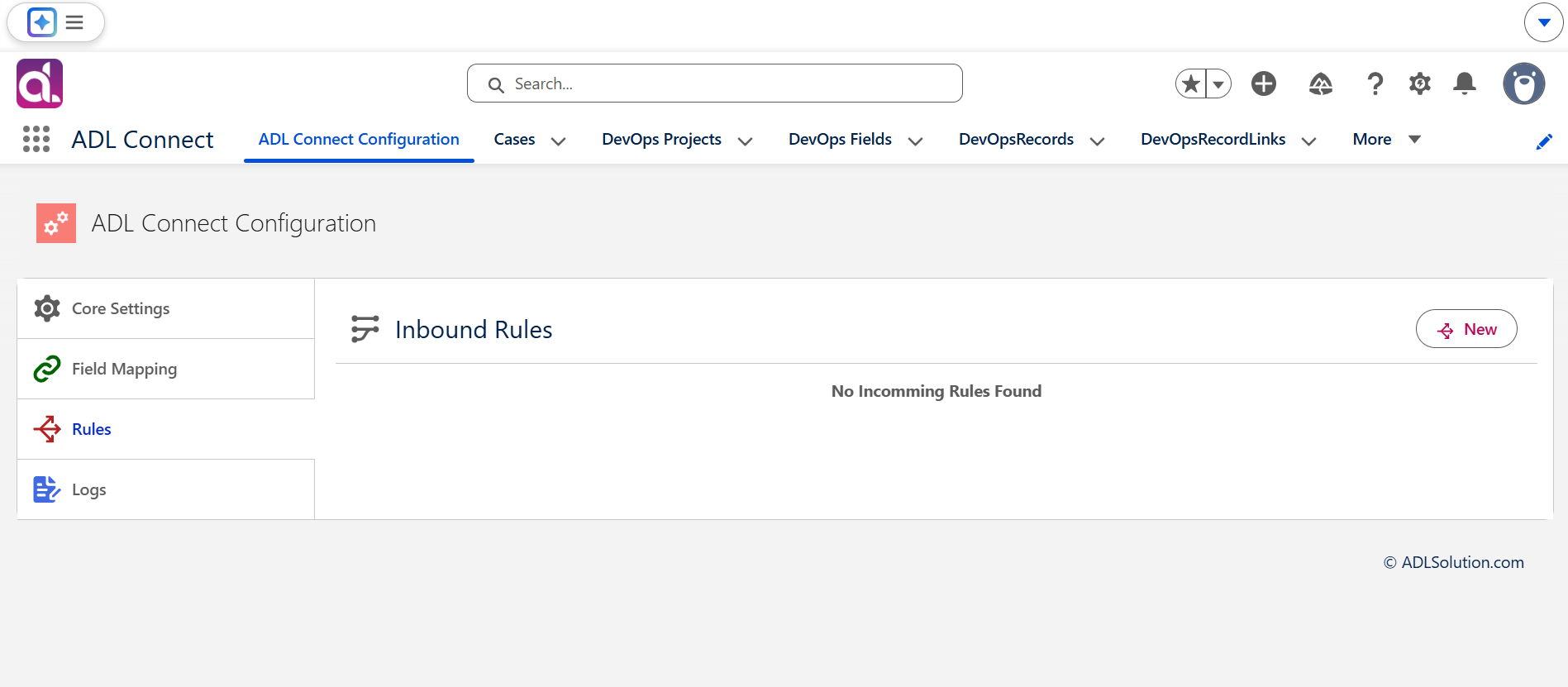Expand Cases tab chevron
Screen dimensions: 1568x687
click(x=558, y=141)
